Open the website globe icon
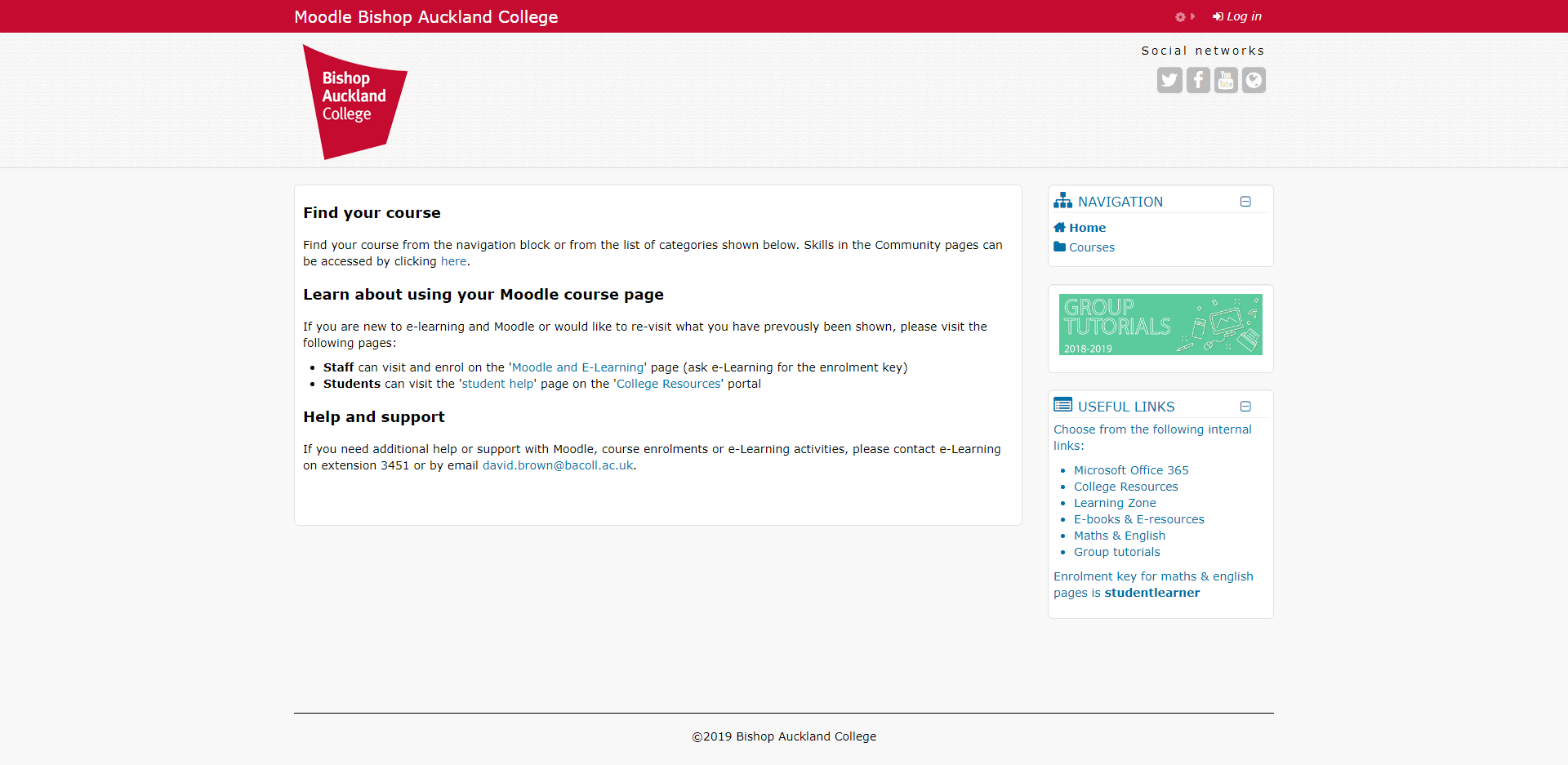1568x765 pixels. (1254, 80)
